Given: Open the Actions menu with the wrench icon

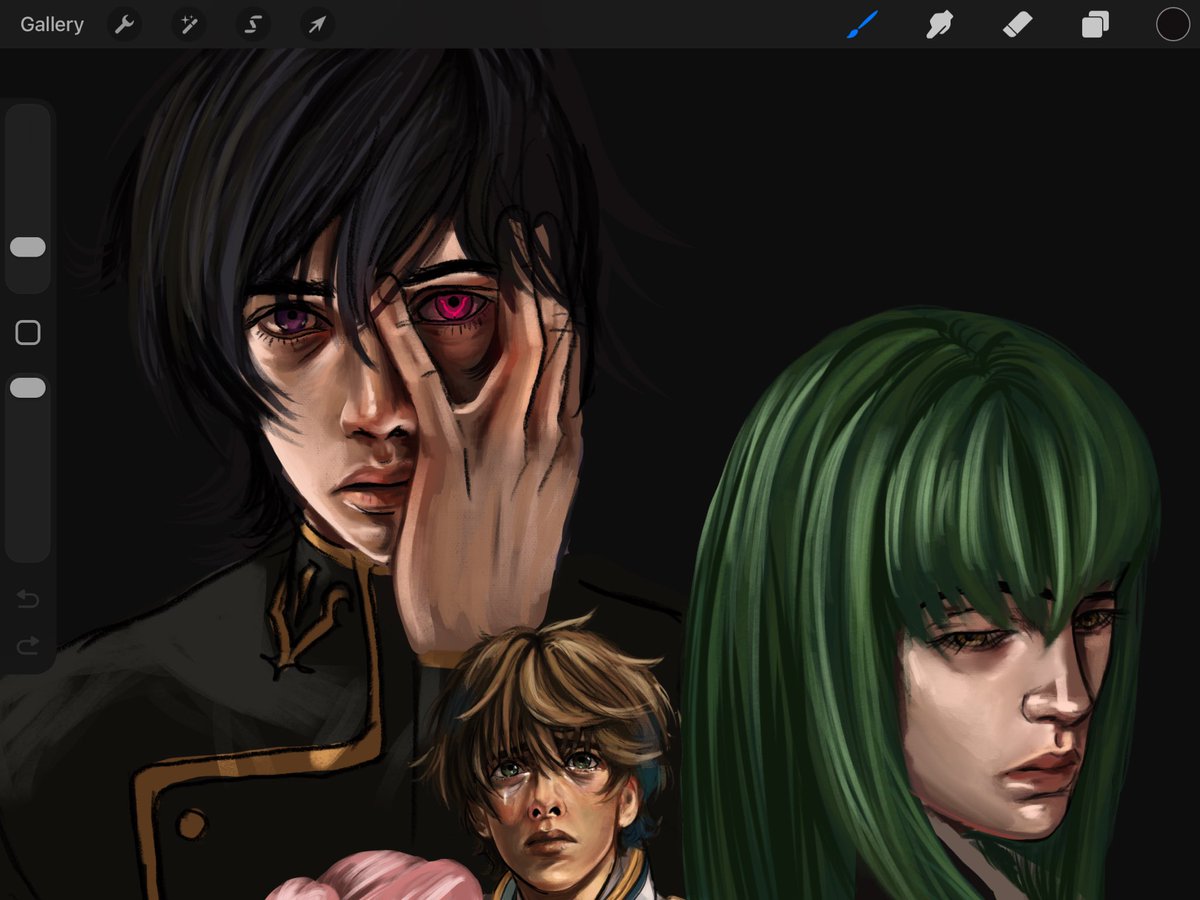Looking at the screenshot, I should point(124,24).
